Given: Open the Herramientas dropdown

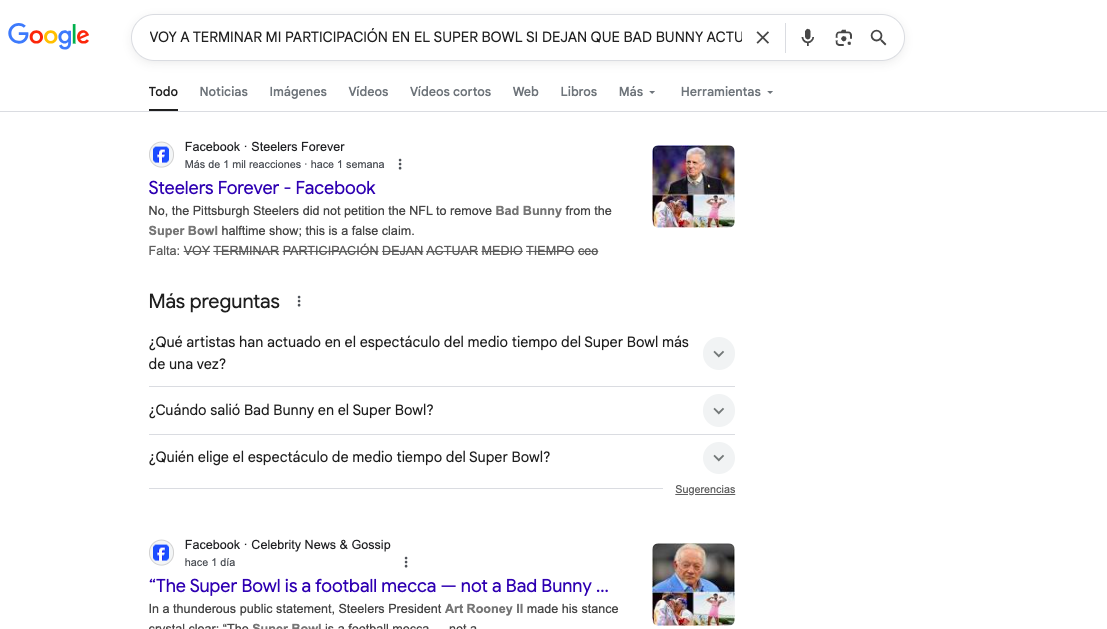Looking at the screenshot, I should coord(727,92).
